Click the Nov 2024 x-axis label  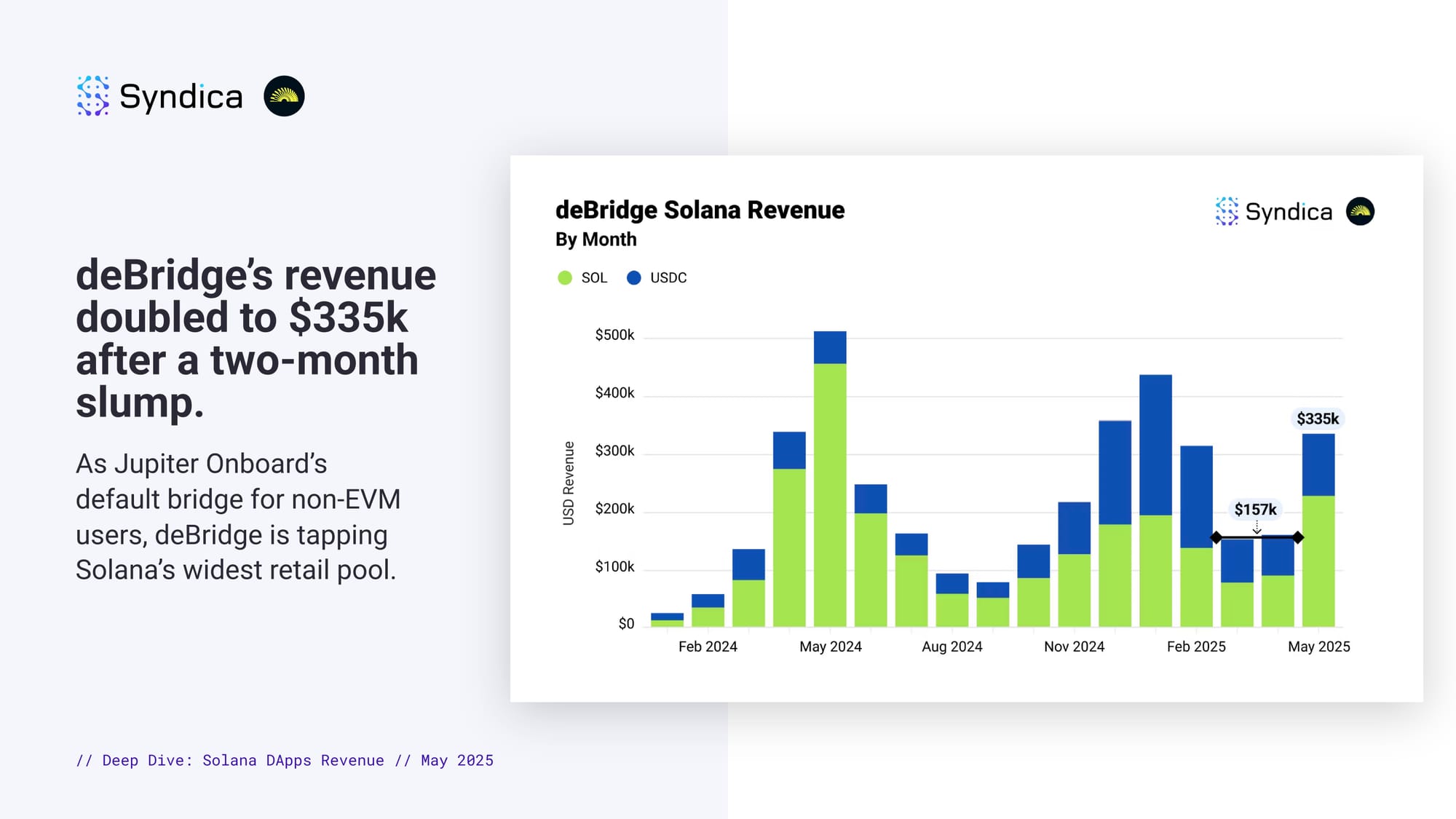point(1074,646)
